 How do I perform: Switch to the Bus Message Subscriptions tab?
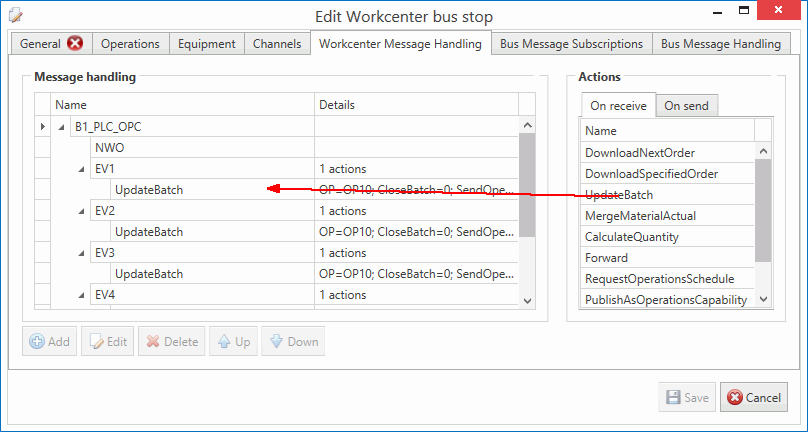(x=571, y=44)
